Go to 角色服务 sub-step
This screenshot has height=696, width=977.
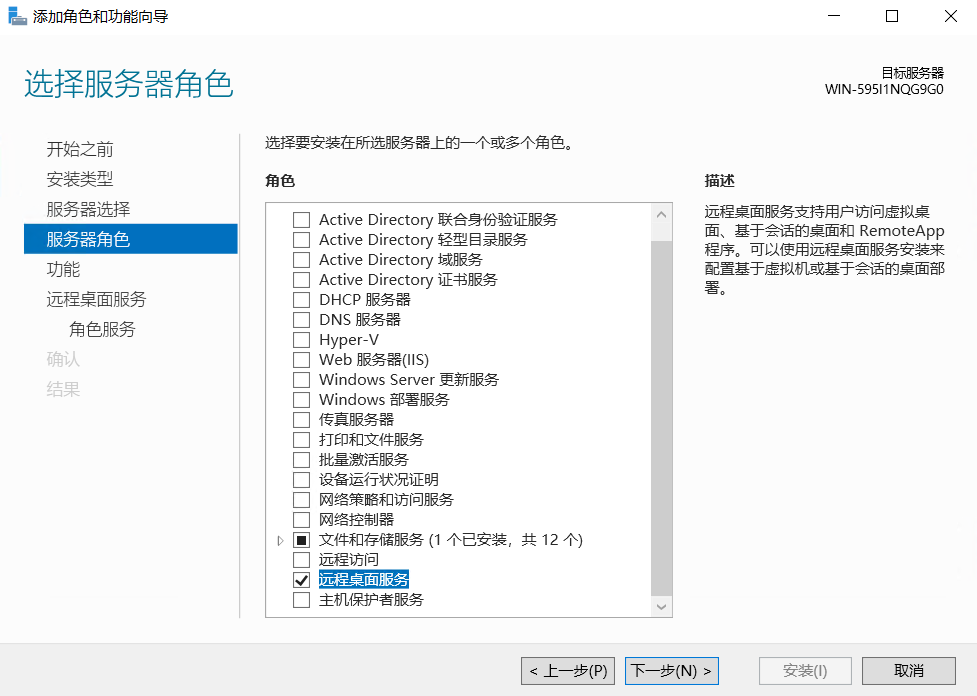point(102,329)
